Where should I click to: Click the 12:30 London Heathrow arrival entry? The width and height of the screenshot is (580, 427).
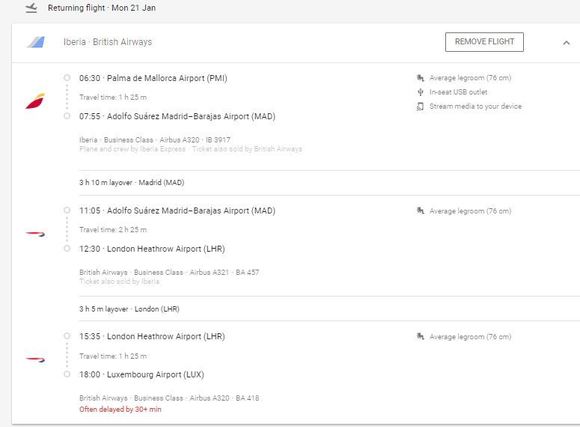152,249
